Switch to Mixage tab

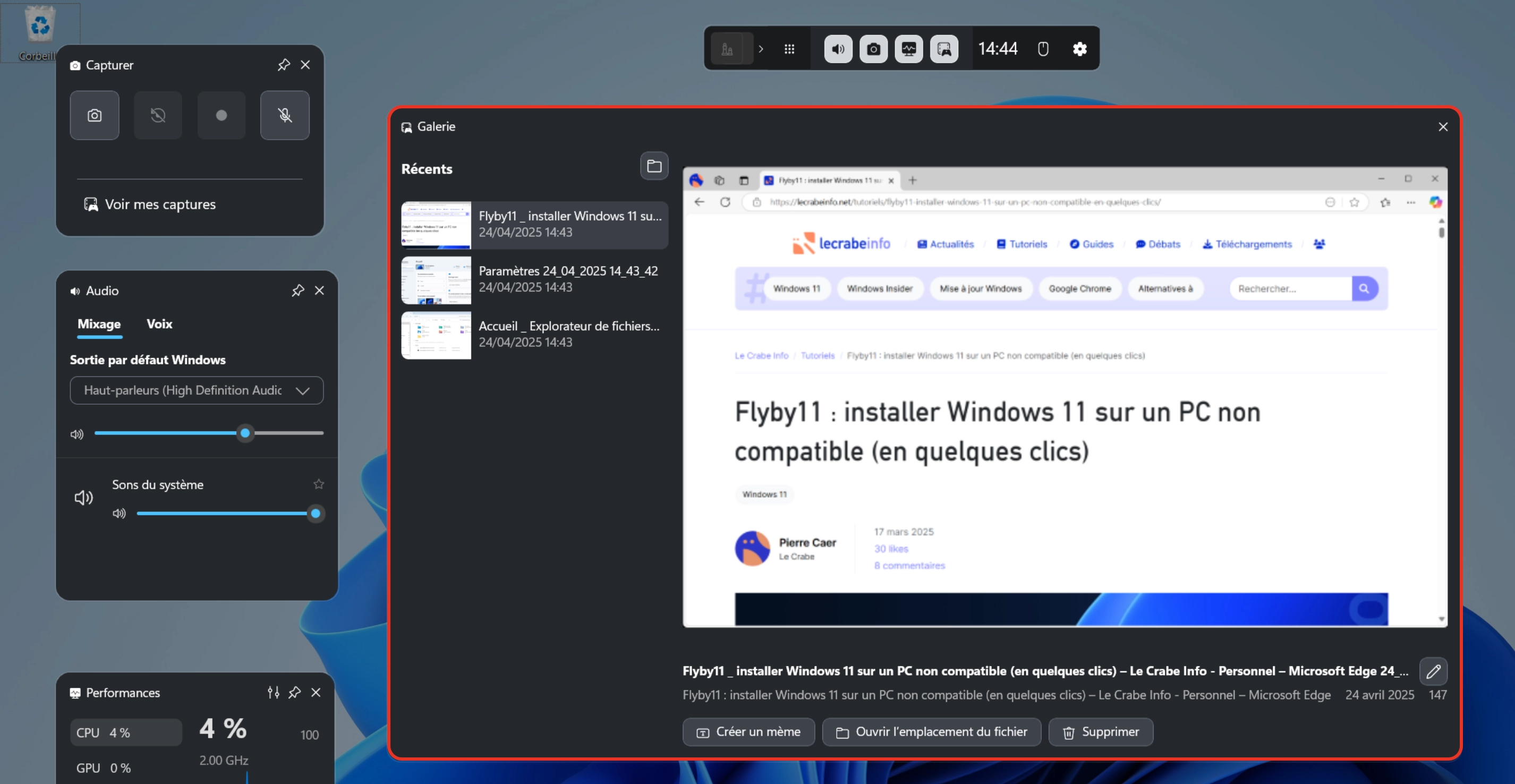point(99,324)
